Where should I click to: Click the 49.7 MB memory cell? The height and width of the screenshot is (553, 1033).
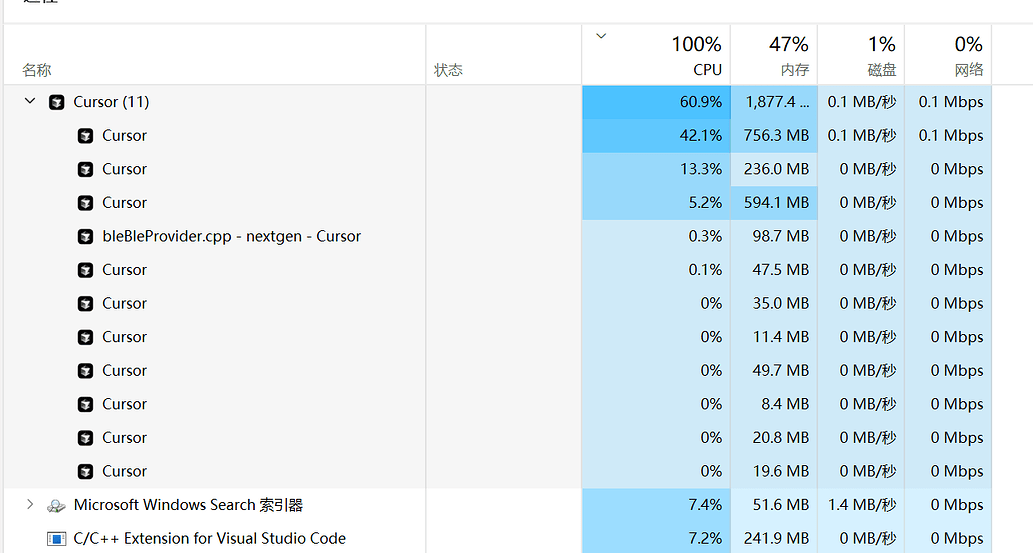coord(774,371)
